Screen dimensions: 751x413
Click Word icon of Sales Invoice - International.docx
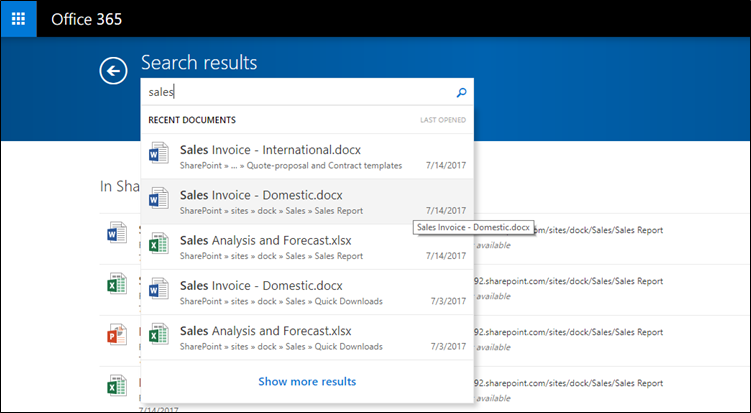159,153
